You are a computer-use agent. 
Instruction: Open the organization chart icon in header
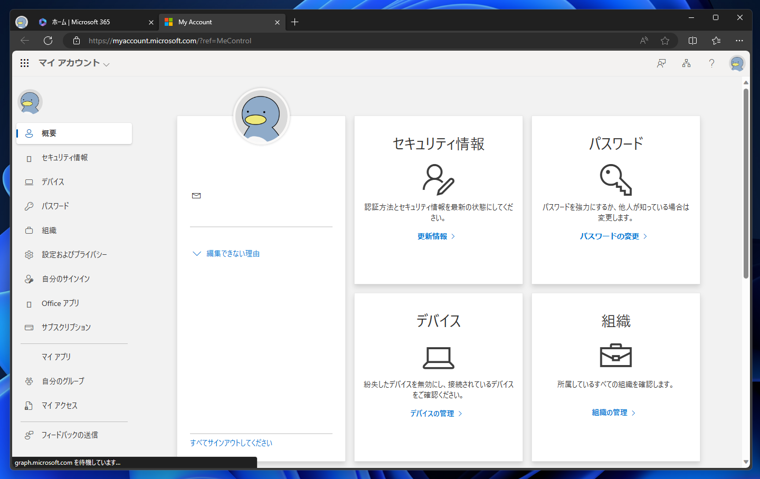point(686,63)
